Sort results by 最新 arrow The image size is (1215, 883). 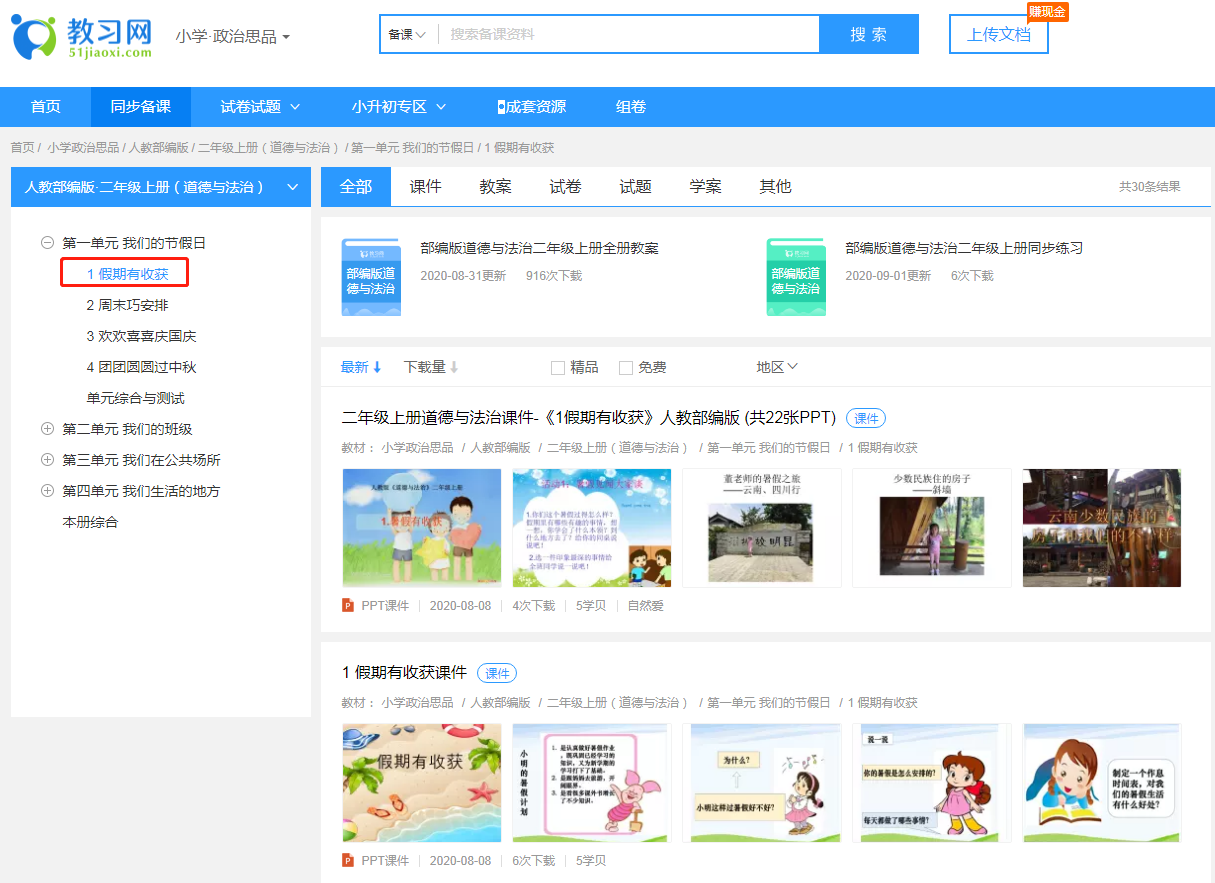click(x=361, y=367)
